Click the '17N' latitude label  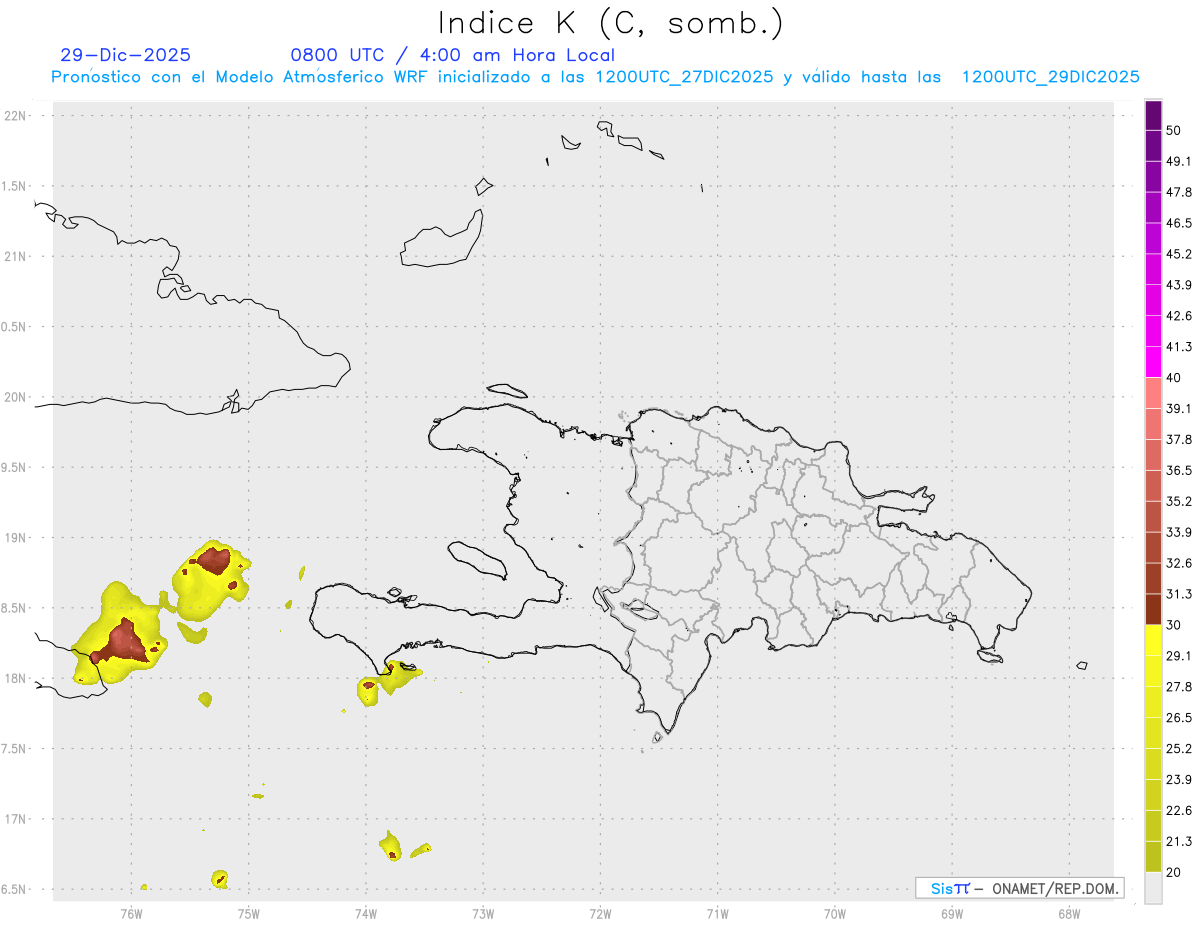pyautogui.click(x=17, y=819)
